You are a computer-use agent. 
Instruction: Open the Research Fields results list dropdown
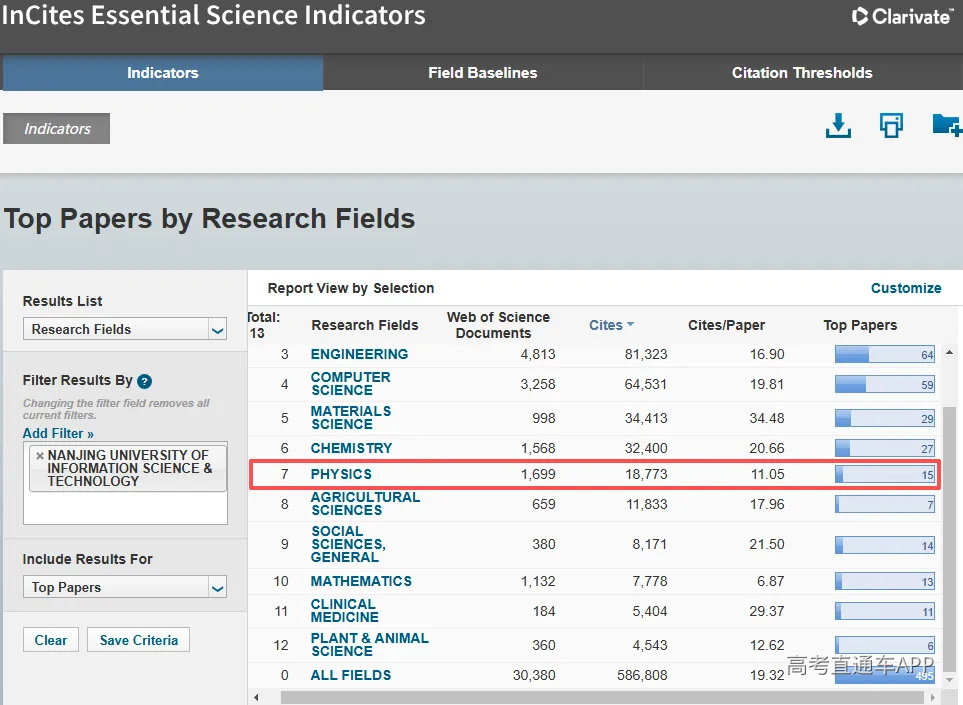tap(125, 329)
